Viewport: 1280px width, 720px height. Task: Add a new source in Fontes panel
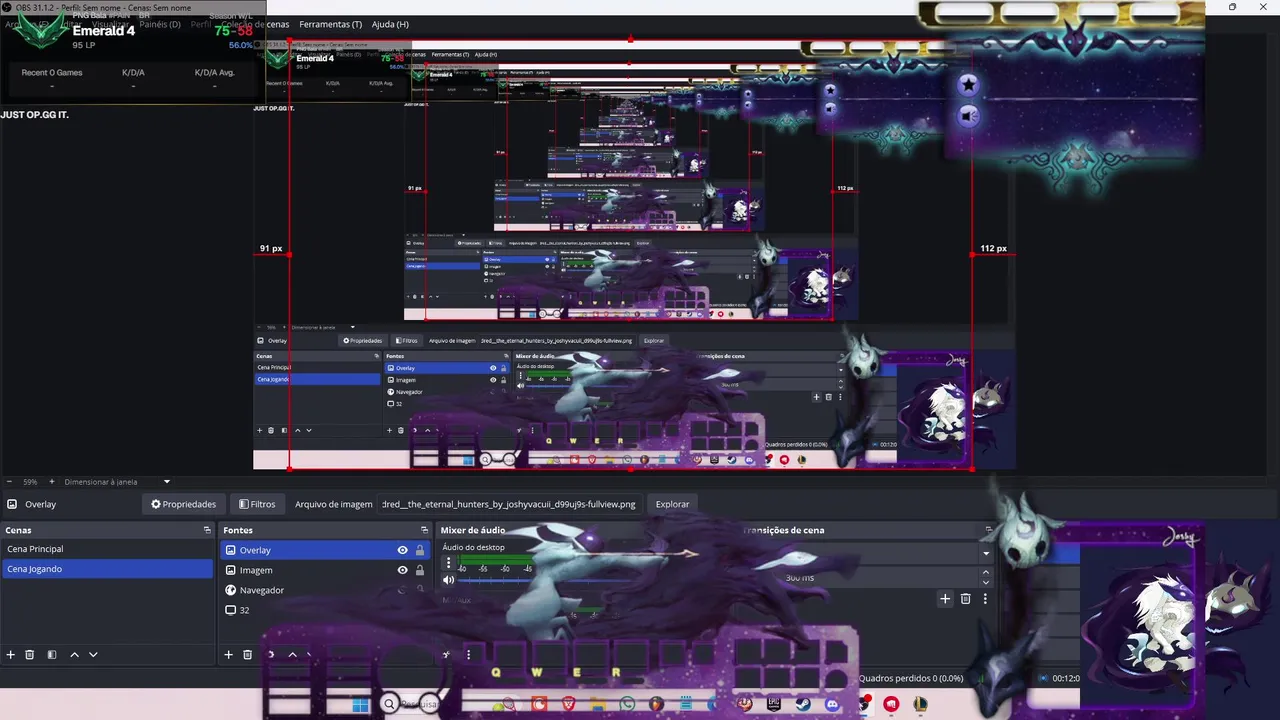pos(228,655)
